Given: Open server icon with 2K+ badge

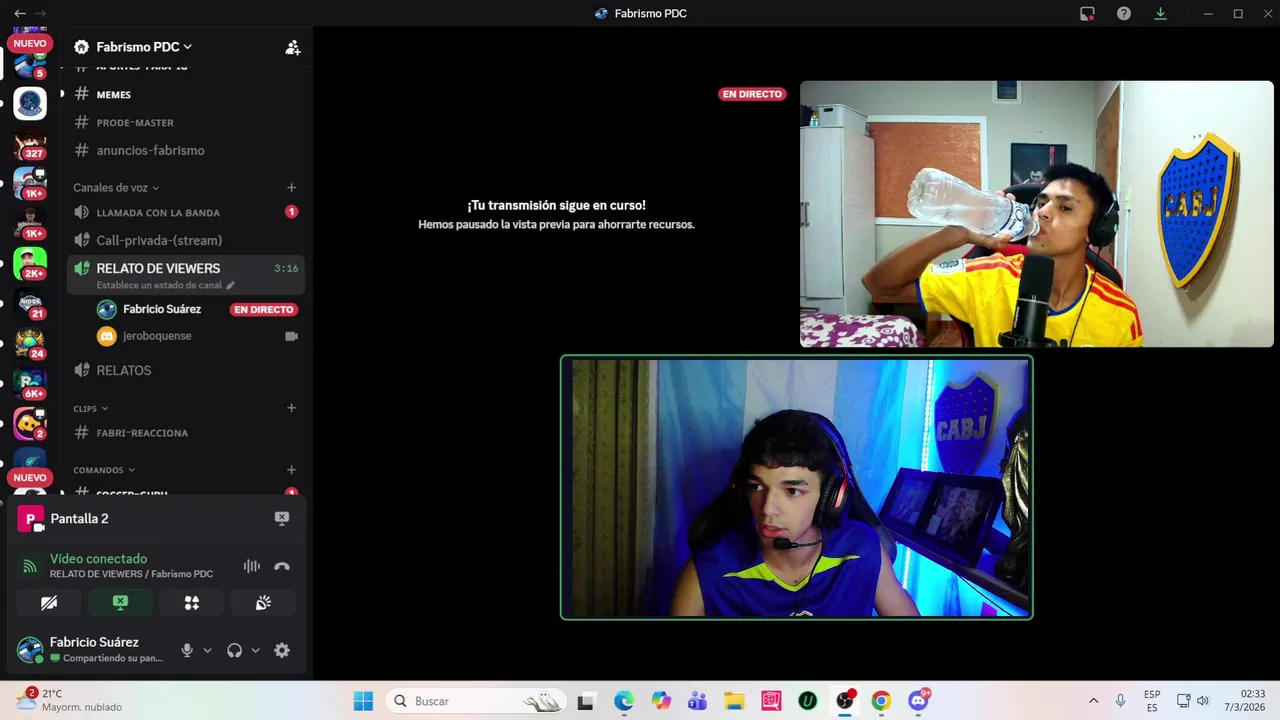Looking at the screenshot, I should (x=30, y=264).
